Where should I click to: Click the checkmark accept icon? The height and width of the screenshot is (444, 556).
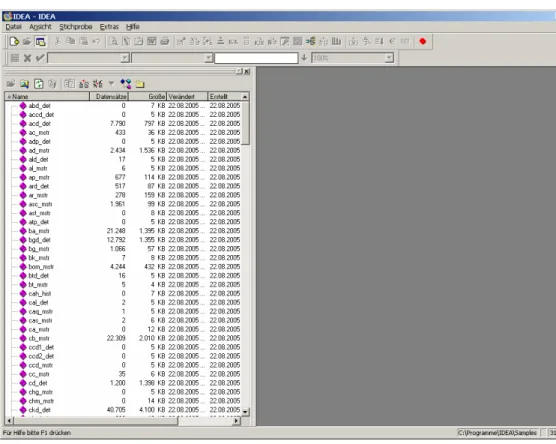(40, 58)
